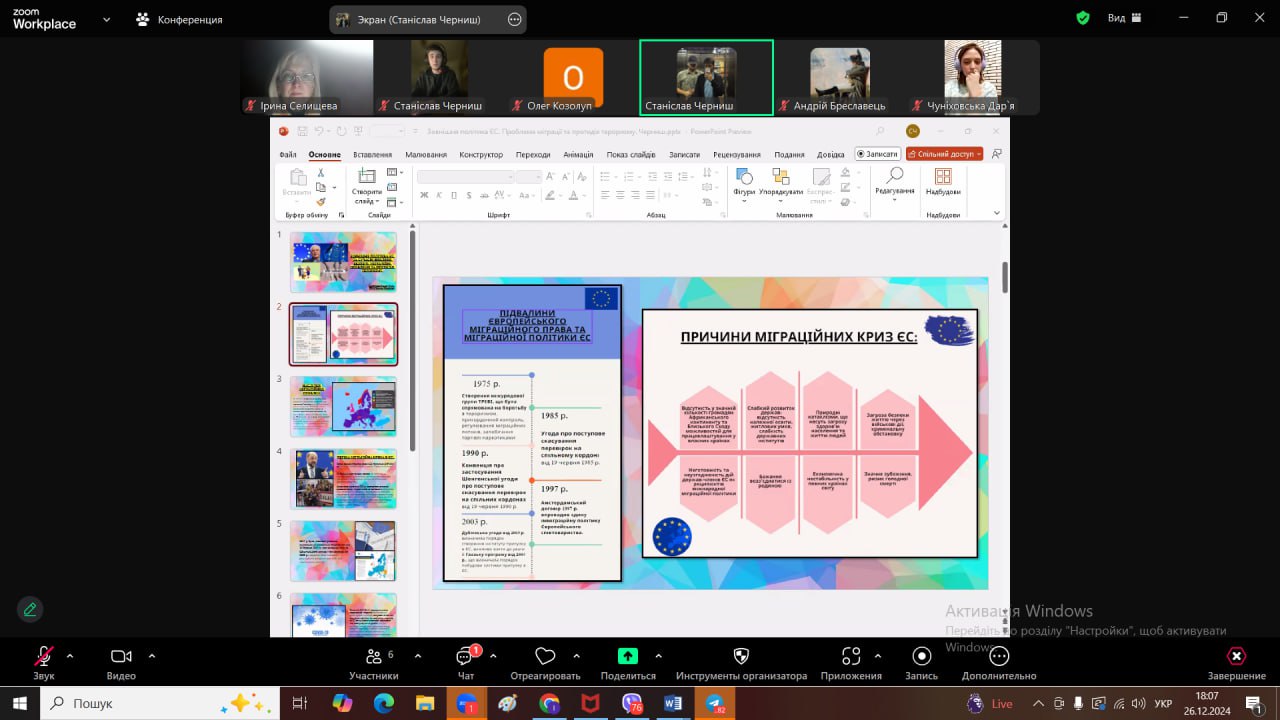Screen dimensions: 1280x720
Task: Open Google Chrome from the taskbar
Action: 548,704
